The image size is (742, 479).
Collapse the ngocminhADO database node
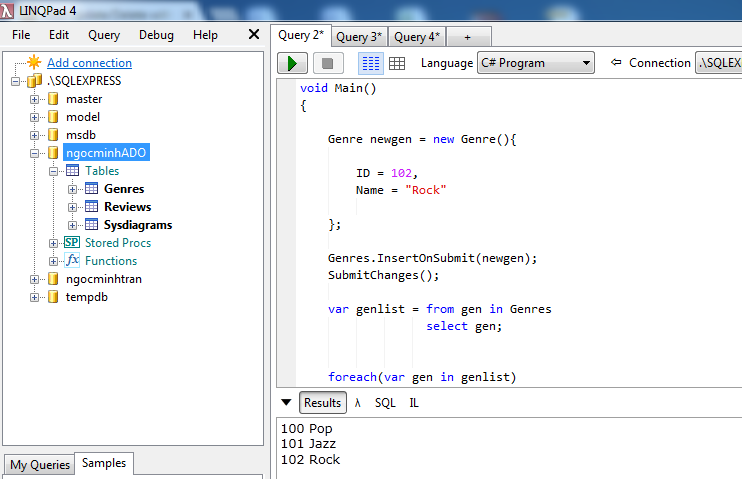(x=34, y=153)
